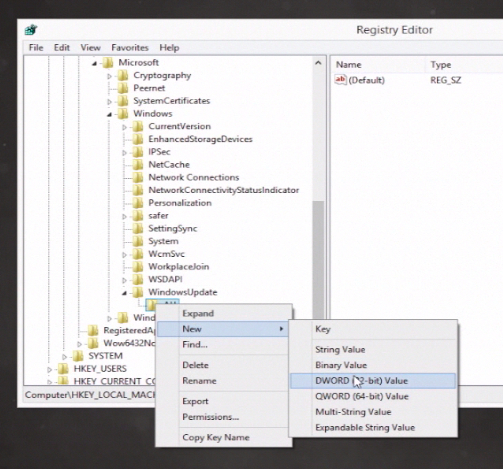Click the (Default) string value icon

(340, 80)
